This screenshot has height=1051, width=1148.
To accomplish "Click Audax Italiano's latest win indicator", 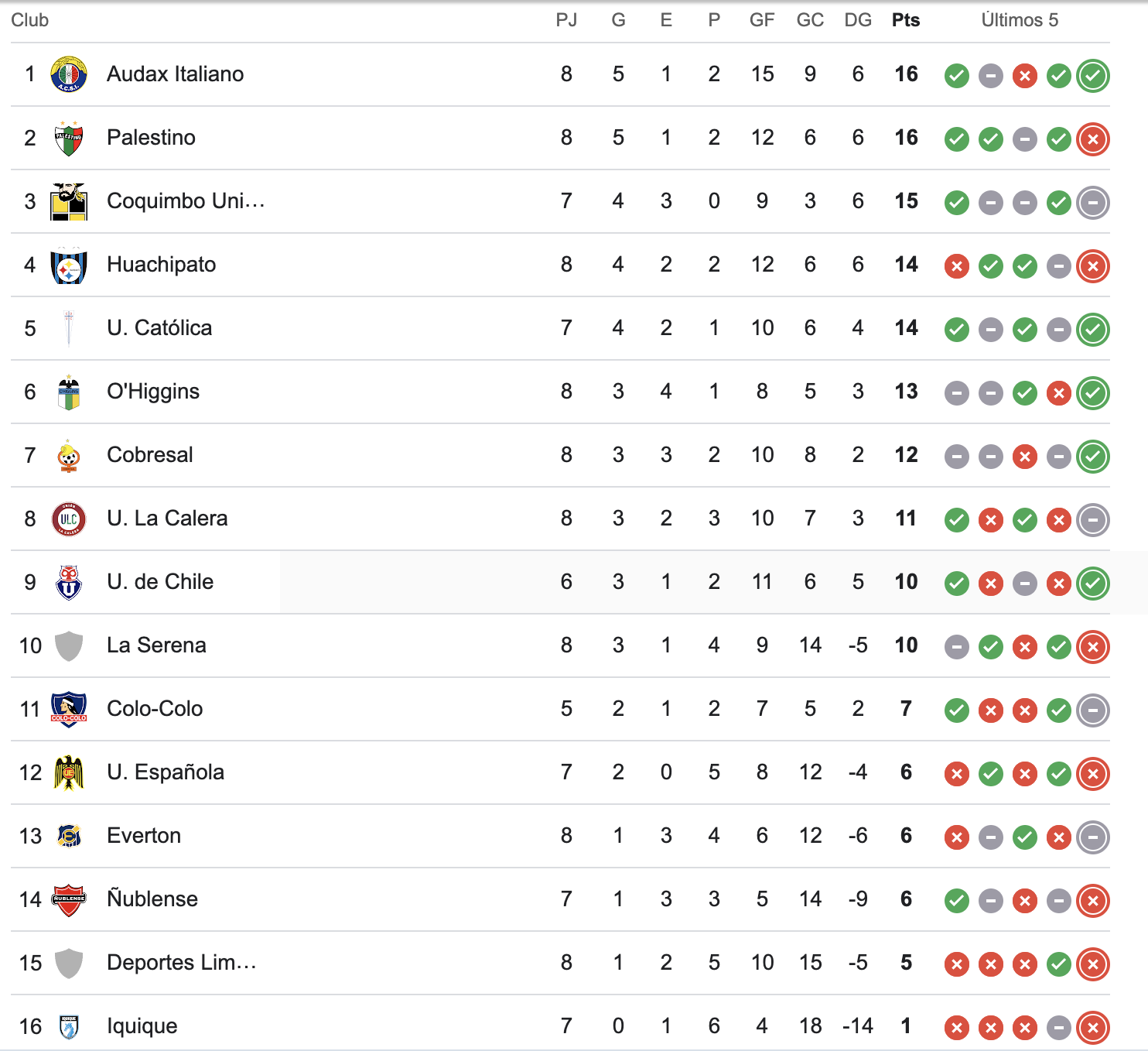I will point(1093,75).
